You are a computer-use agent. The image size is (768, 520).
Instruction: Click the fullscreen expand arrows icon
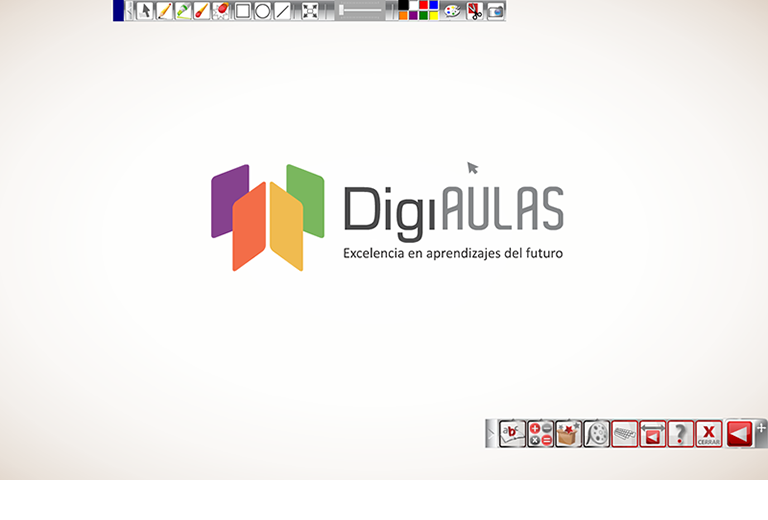pos(310,11)
